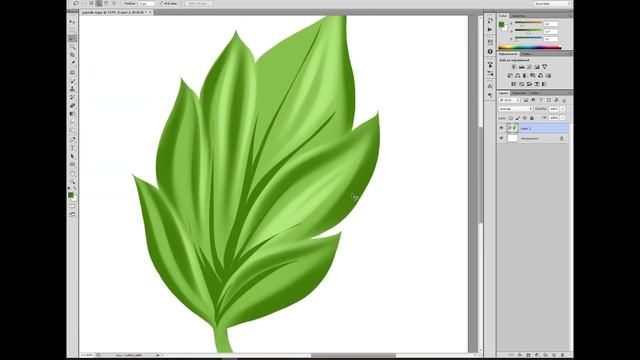
Task: Add a Curves adjustment
Action: pyautogui.click(x=529, y=67)
